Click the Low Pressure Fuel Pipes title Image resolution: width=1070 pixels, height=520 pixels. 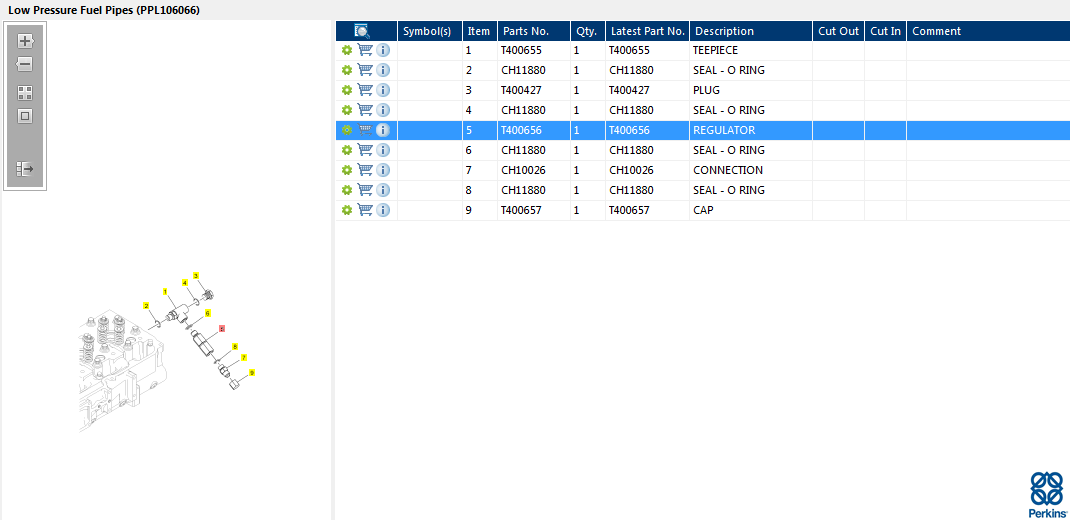pos(104,10)
